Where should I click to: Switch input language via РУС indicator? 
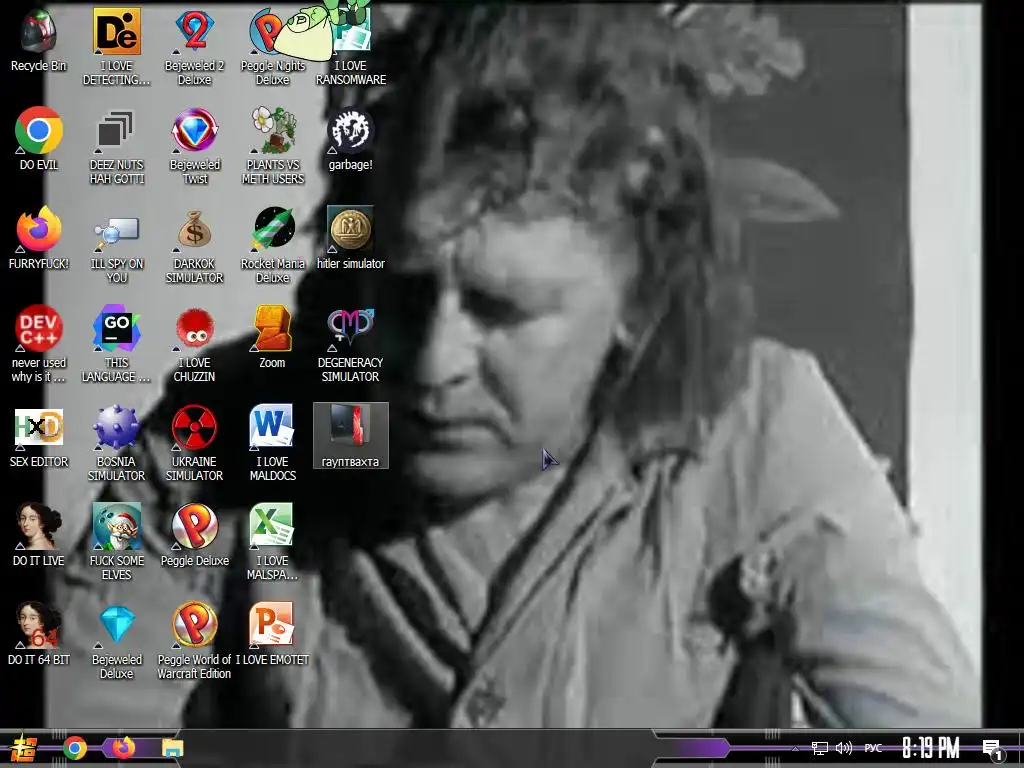pyautogui.click(x=873, y=748)
